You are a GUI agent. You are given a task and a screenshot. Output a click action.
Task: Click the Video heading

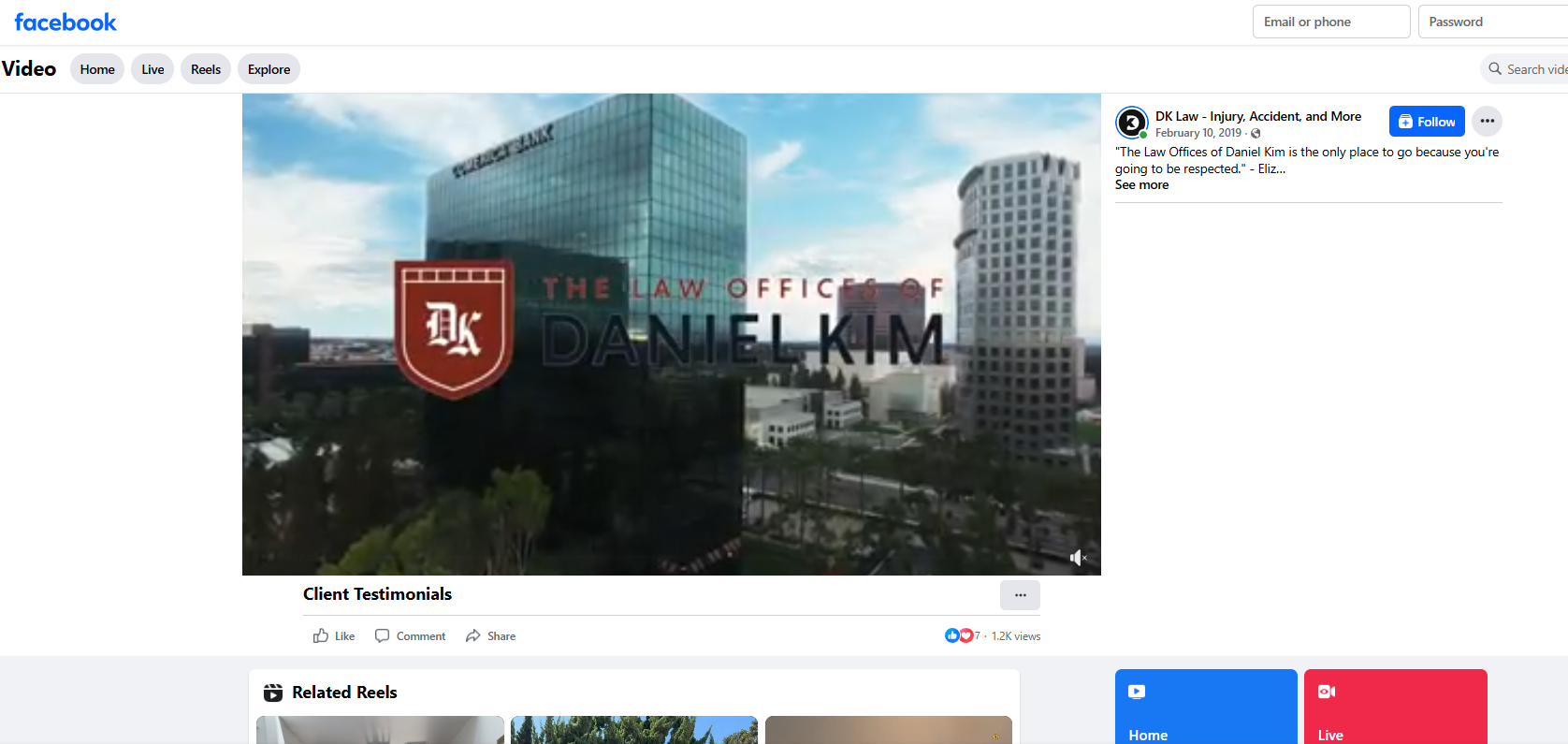pyautogui.click(x=29, y=68)
